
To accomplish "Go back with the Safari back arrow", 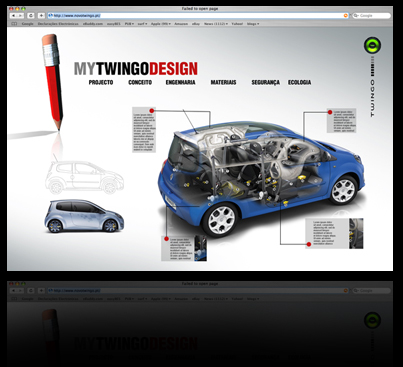I will pos(13,16).
